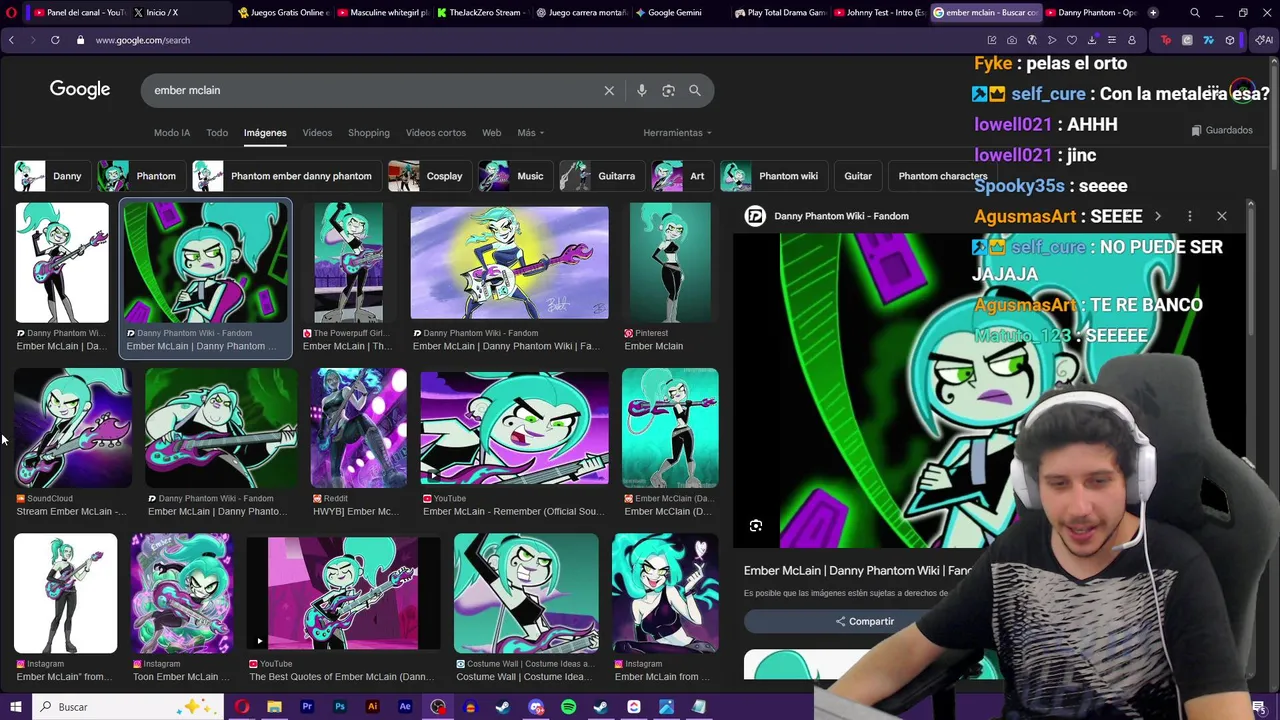
Task: Open a new browser tab with plus icon
Action: coord(1153,13)
